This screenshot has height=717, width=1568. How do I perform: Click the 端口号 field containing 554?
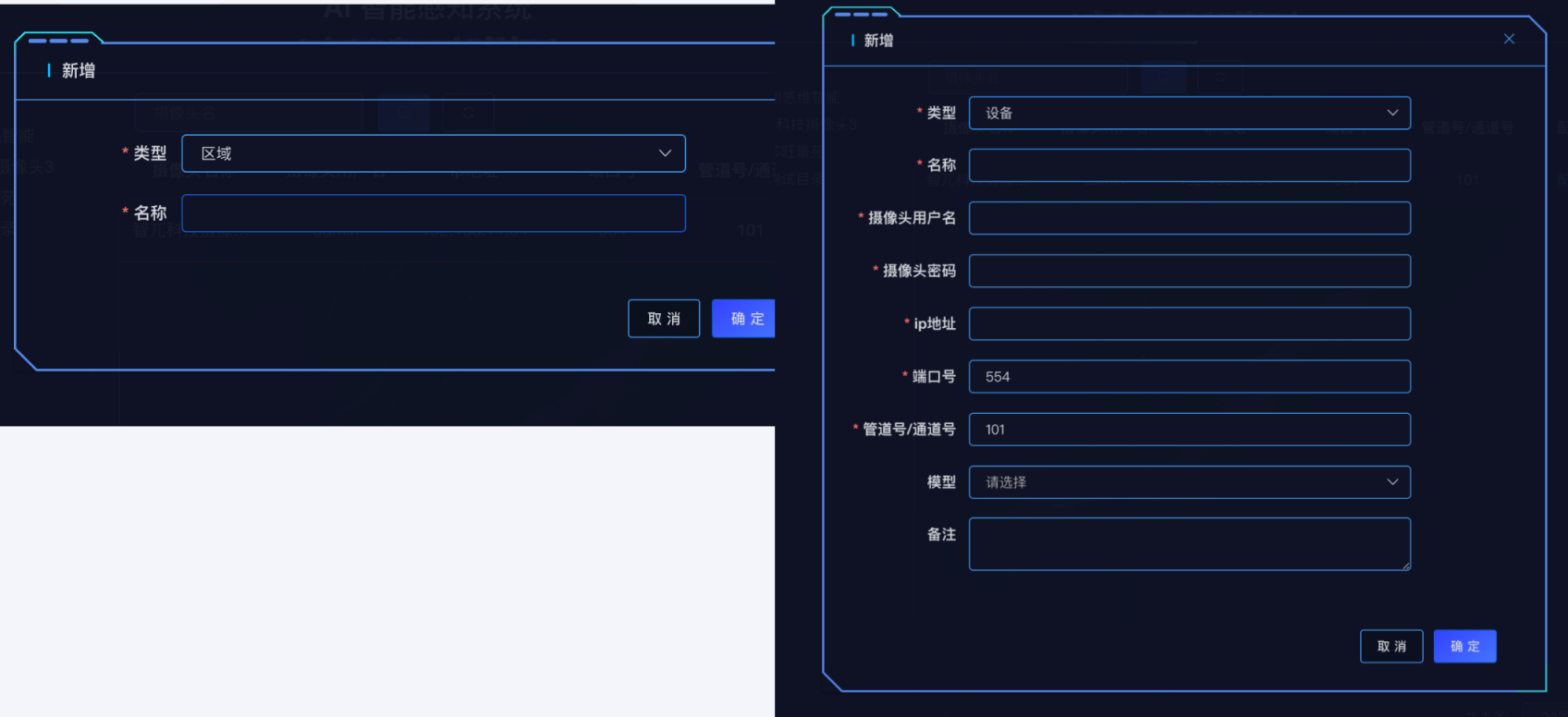coord(1189,377)
